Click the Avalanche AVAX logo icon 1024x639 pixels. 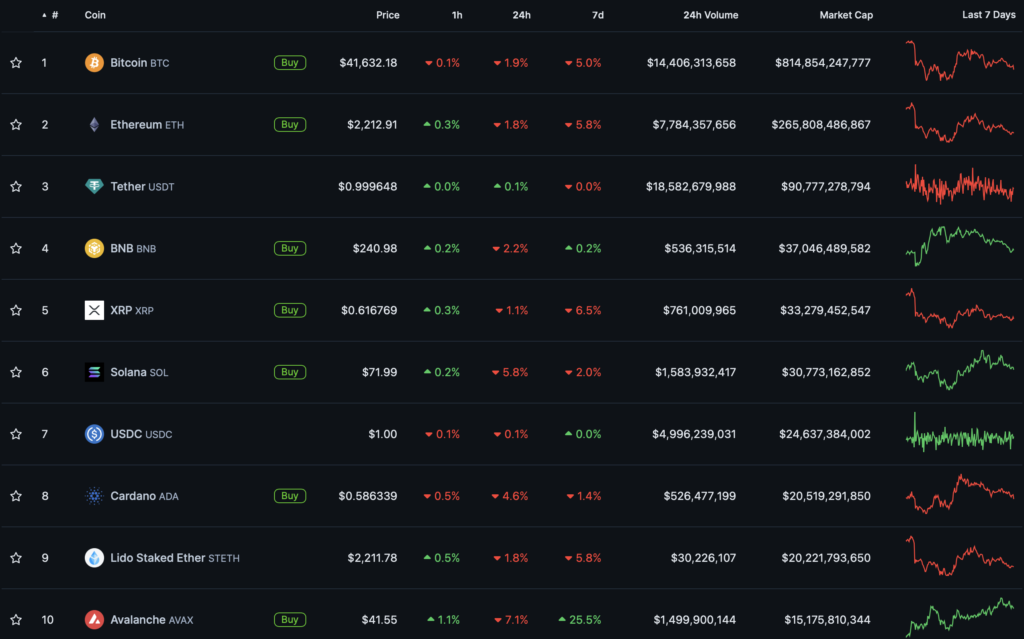[x=94, y=620]
